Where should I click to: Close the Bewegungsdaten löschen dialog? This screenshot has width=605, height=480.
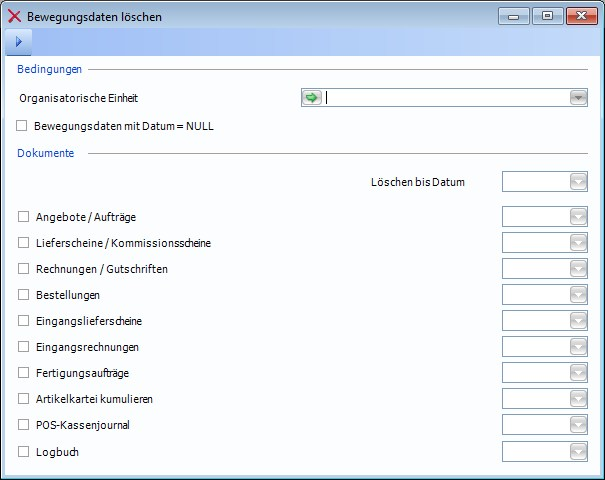[580, 16]
